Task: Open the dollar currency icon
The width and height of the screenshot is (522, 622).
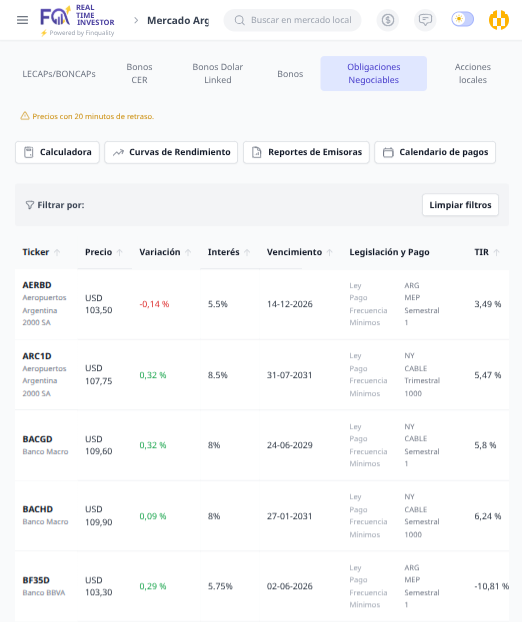Action: [388, 20]
